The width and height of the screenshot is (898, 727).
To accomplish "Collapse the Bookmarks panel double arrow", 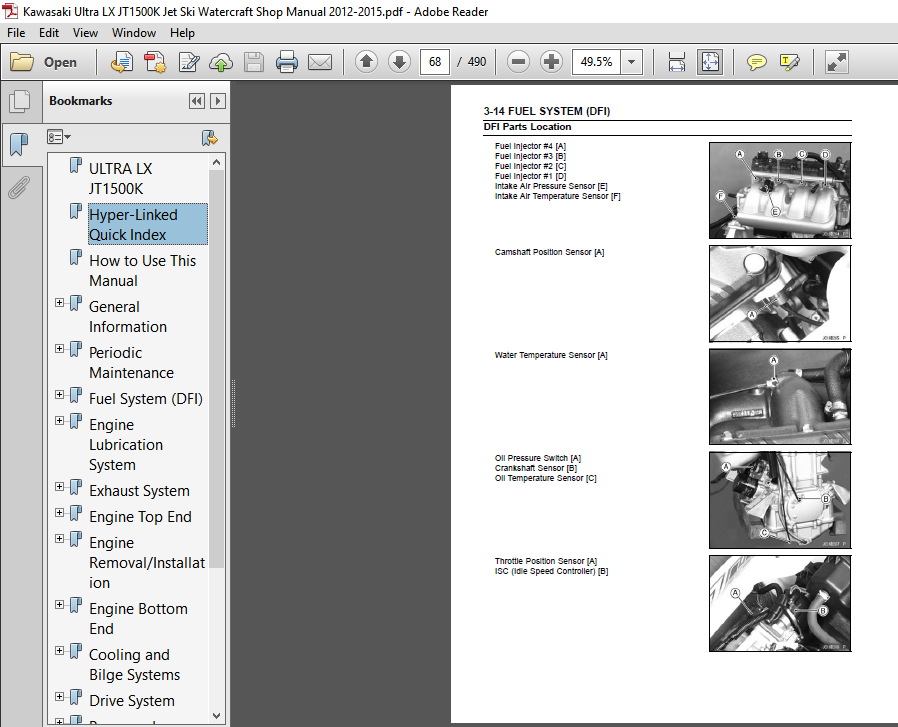I will point(196,101).
